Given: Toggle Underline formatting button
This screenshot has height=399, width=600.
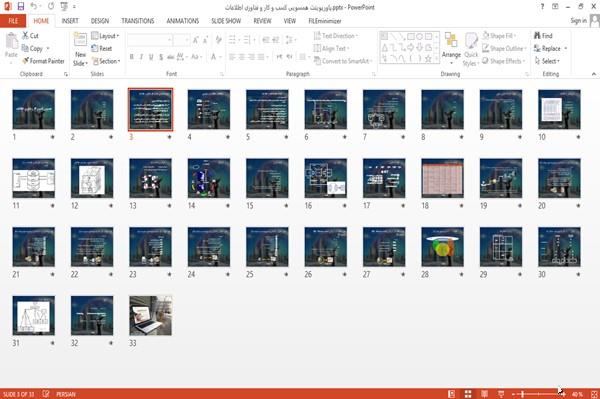Looking at the screenshot, I should click(x=151, y=57).
